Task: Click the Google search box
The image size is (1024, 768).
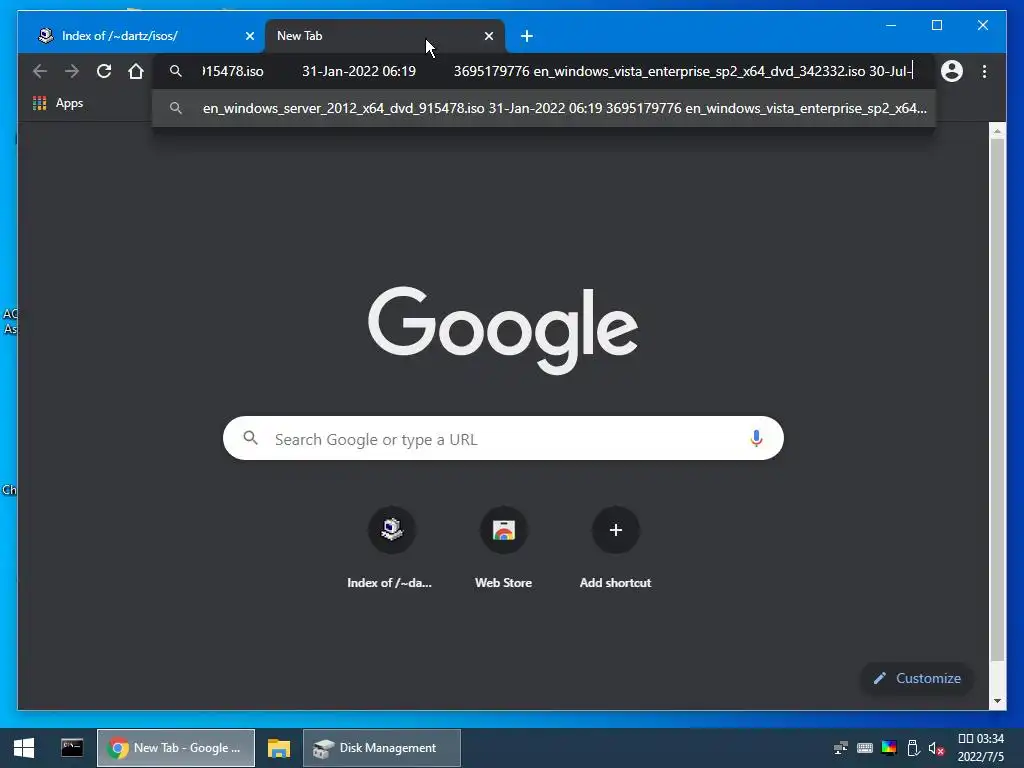Action: click(x=503, y=438)
